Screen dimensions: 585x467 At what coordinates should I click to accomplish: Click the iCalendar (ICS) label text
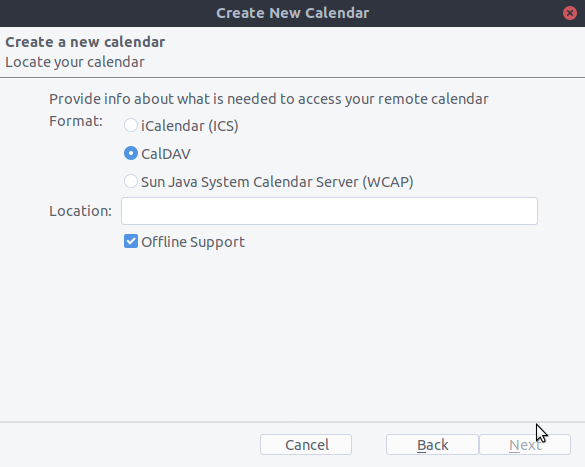pos(190,126)
